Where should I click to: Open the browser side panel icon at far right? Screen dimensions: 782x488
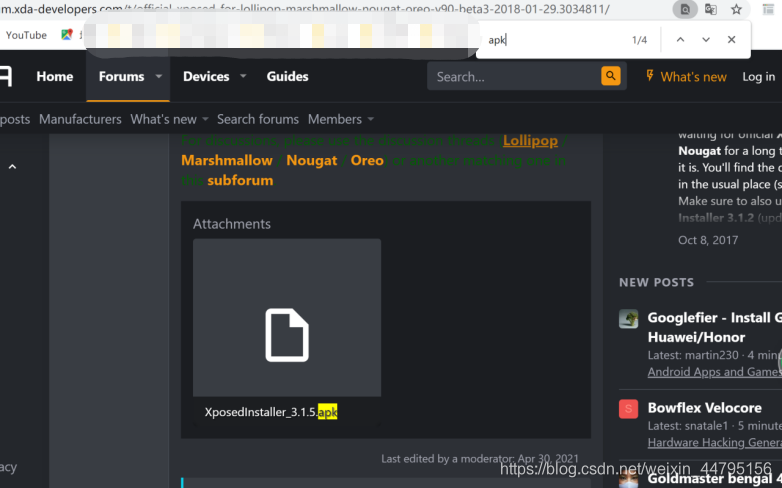[x=769, y=9]
